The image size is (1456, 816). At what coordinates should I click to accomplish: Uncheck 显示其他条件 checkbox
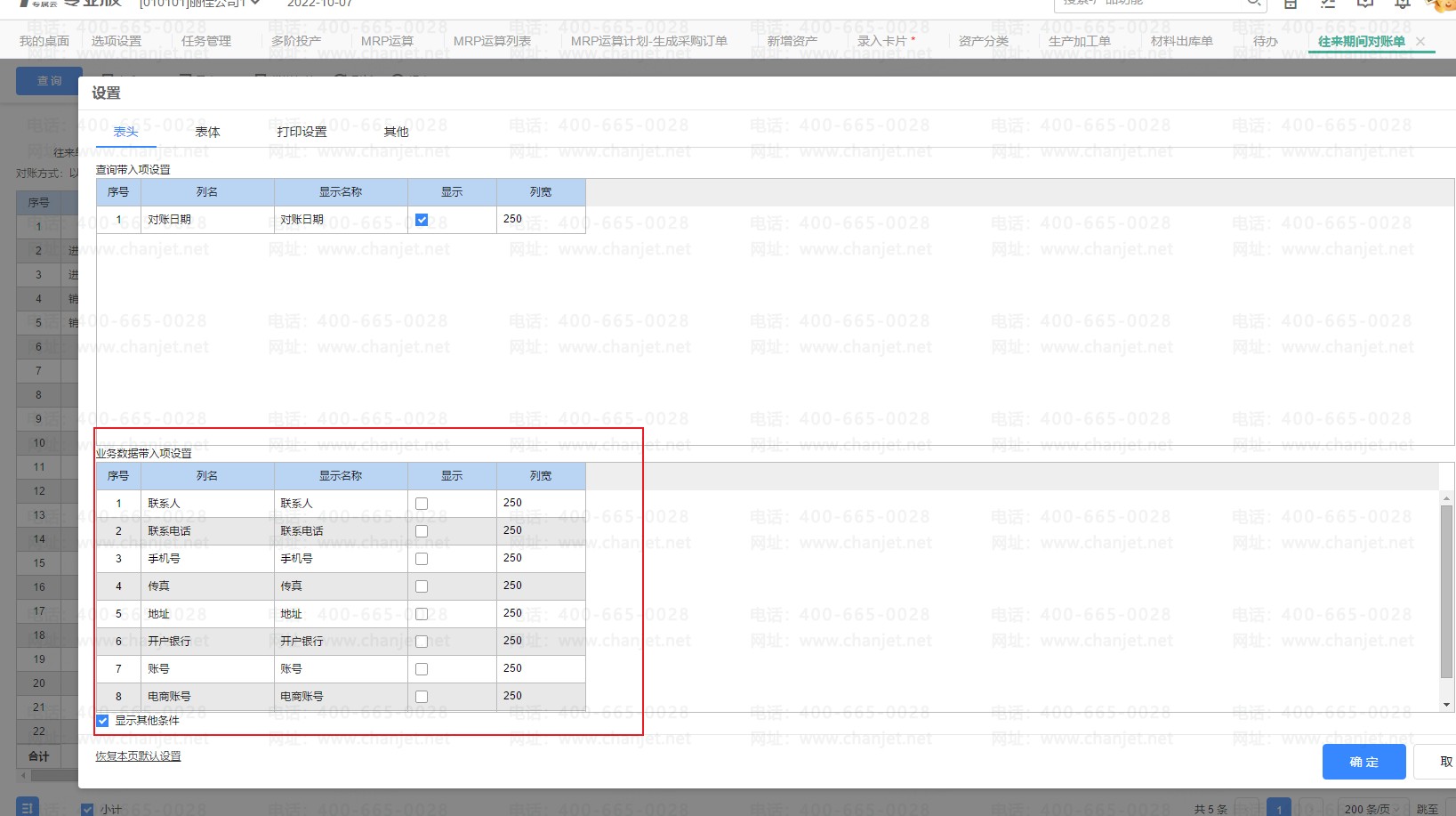point(103,721)
